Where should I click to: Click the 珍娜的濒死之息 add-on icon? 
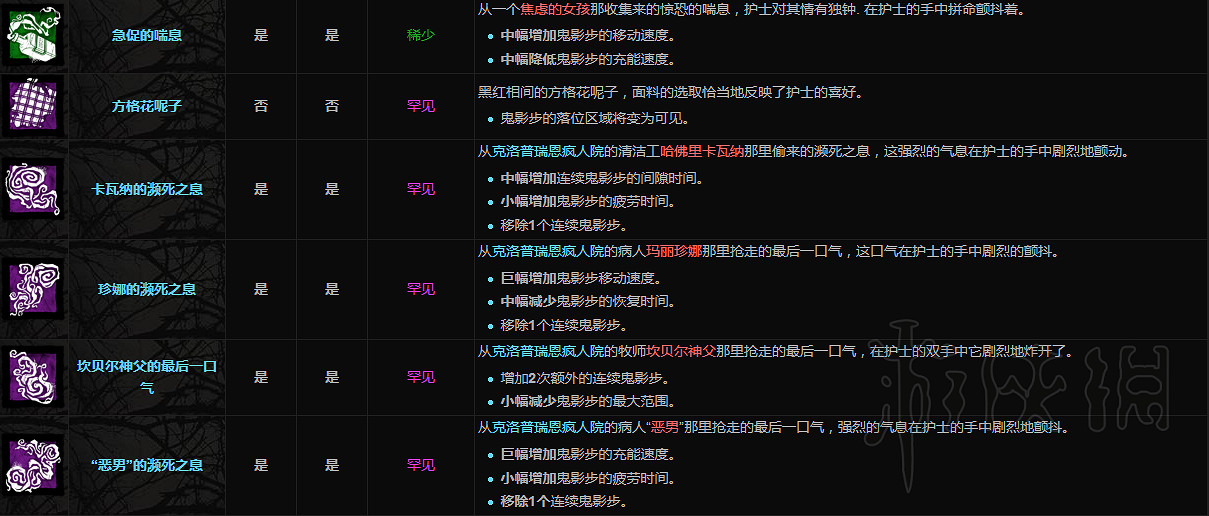(34, 289)
